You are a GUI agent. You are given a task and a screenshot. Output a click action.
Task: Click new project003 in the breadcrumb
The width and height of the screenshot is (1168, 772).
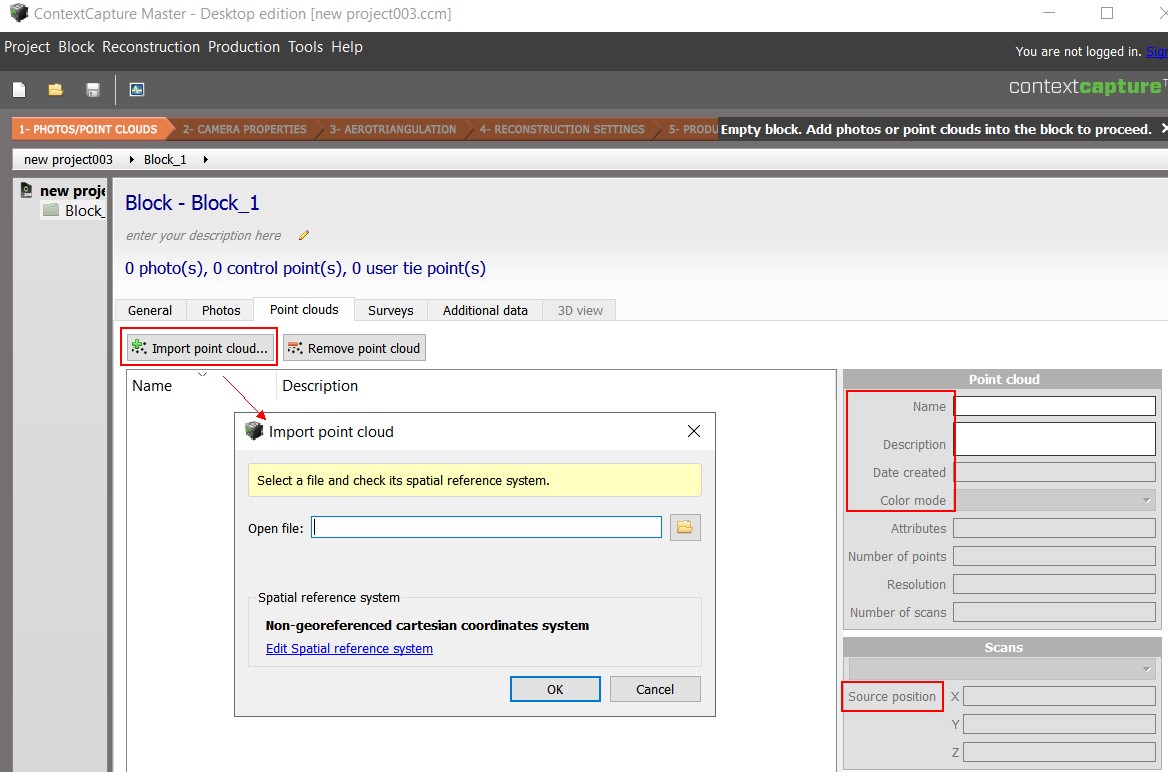pos(69,159)
